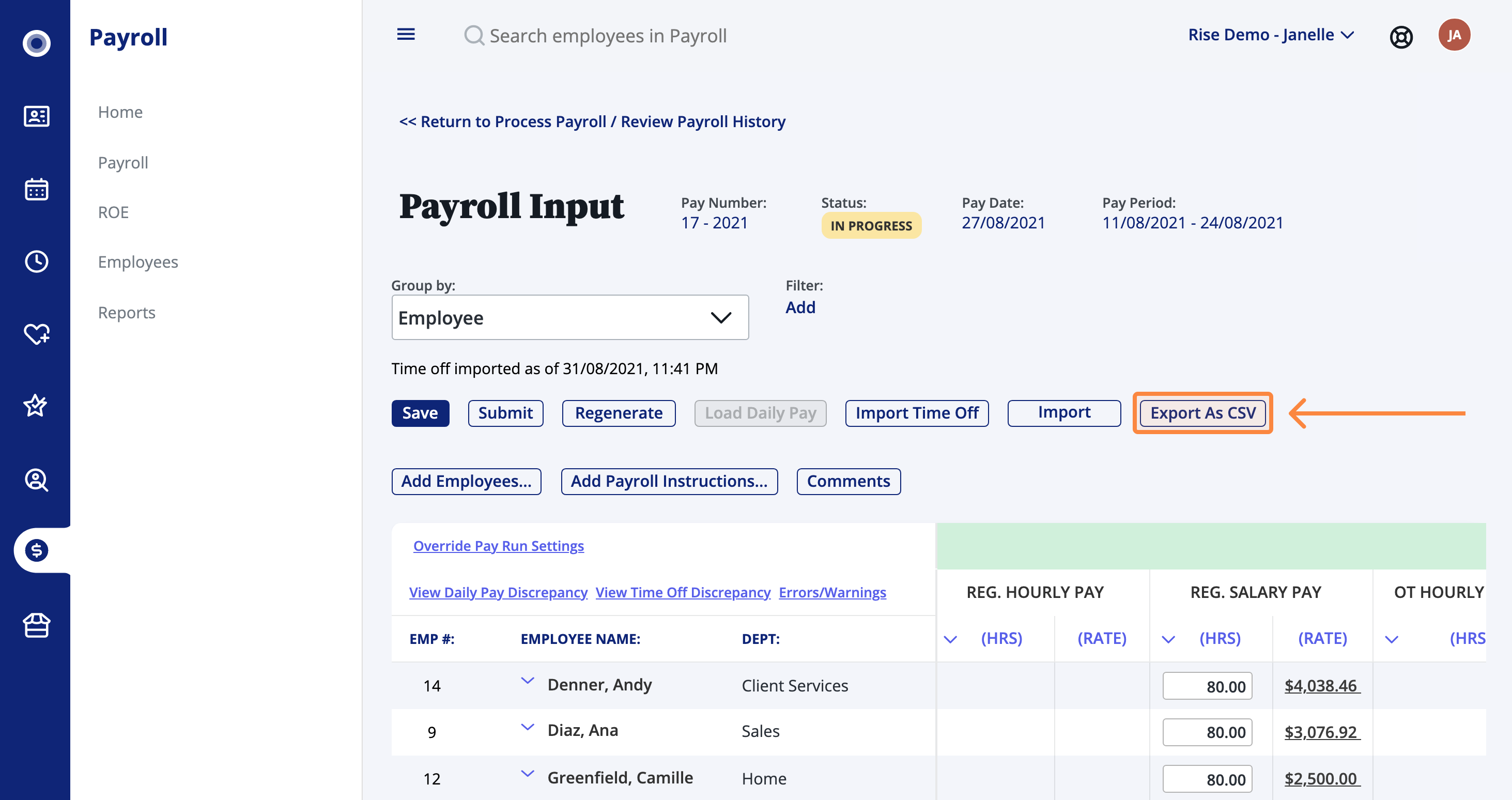Viewport: 1512px width, 800px height.
Task: Add a filter via Add link
Action: point(800,307)
